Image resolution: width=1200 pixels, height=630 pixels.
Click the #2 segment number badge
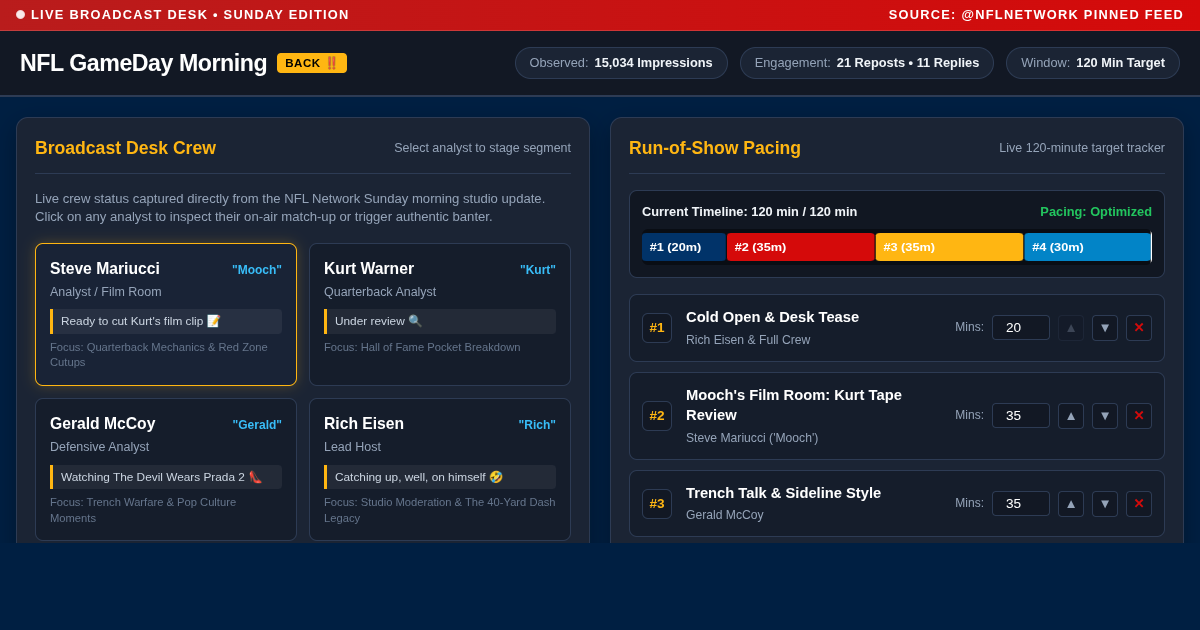click(x=657, y=416)
